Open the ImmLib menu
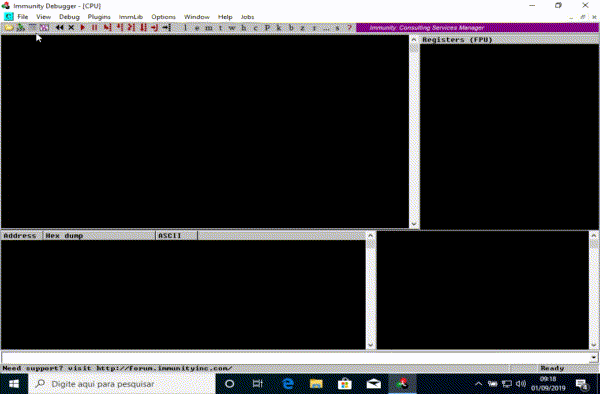This screenshot has height=394, width=600. pyautogui.click(x=130, y=17)
